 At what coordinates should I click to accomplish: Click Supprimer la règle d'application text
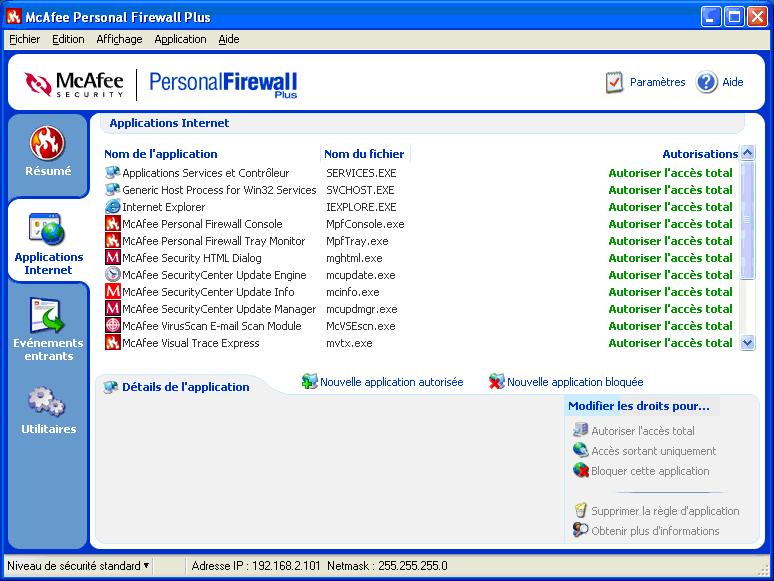(665, 511)
